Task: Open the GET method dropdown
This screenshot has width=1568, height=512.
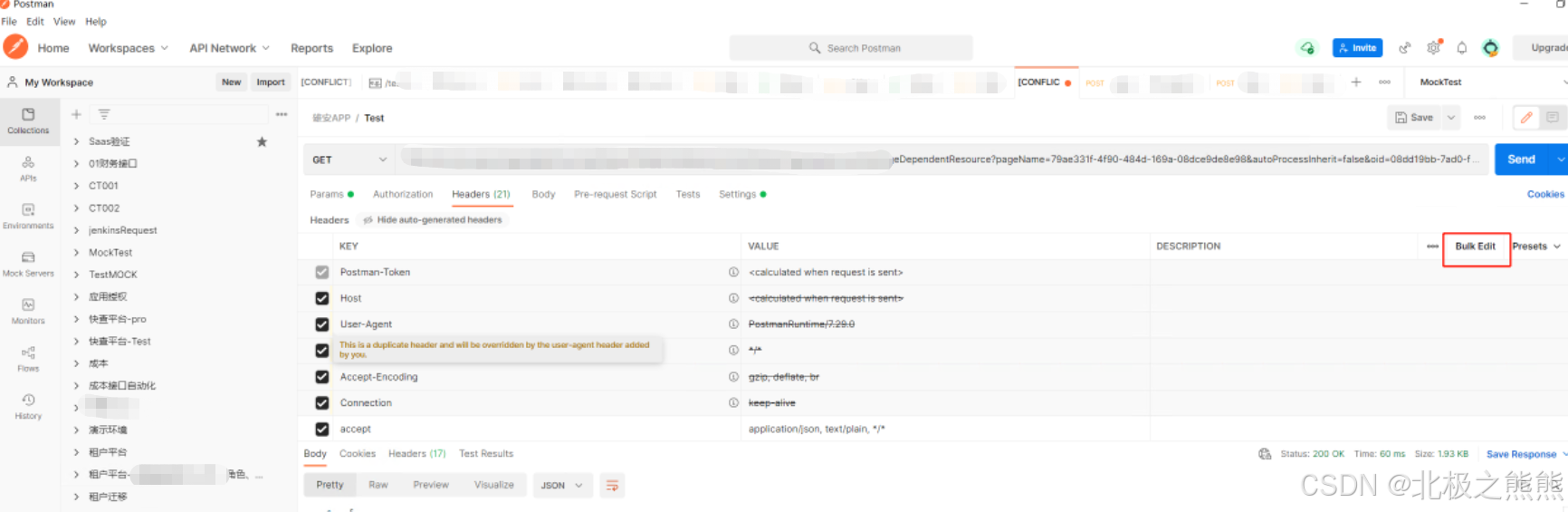Action: point(349,159)
